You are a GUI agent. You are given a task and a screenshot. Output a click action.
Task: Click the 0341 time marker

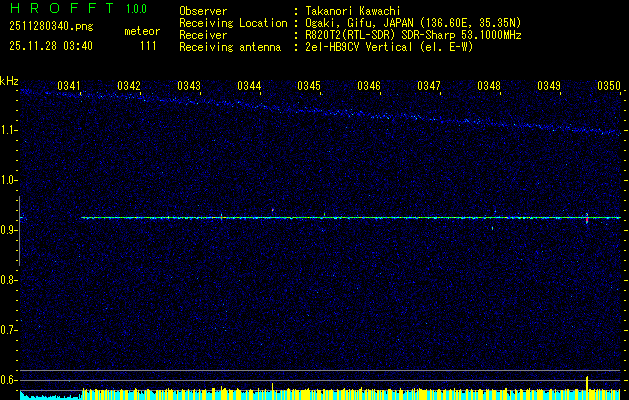pyautogui.click(x=69, y=87)
